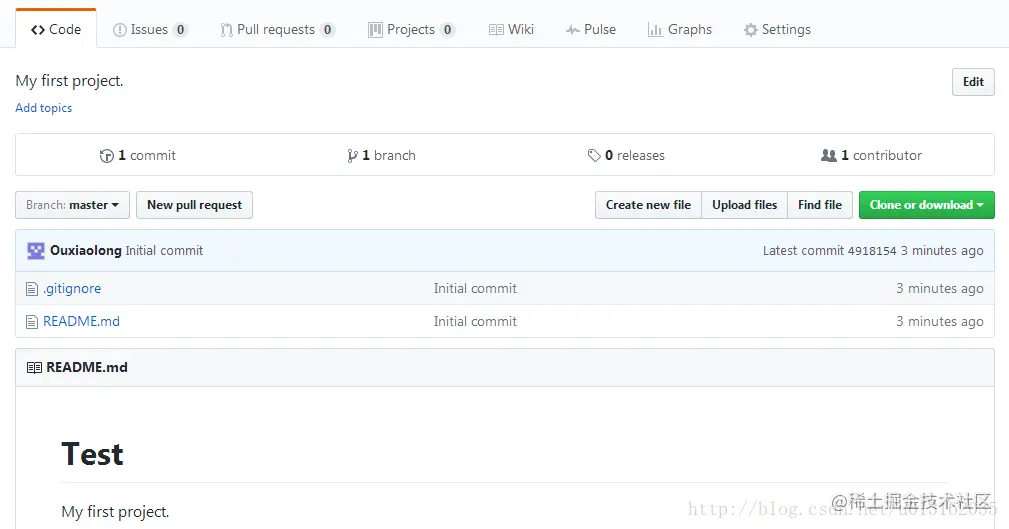Switch to the Issues tab
The image size is (1009, 529).
coord(150,30)
